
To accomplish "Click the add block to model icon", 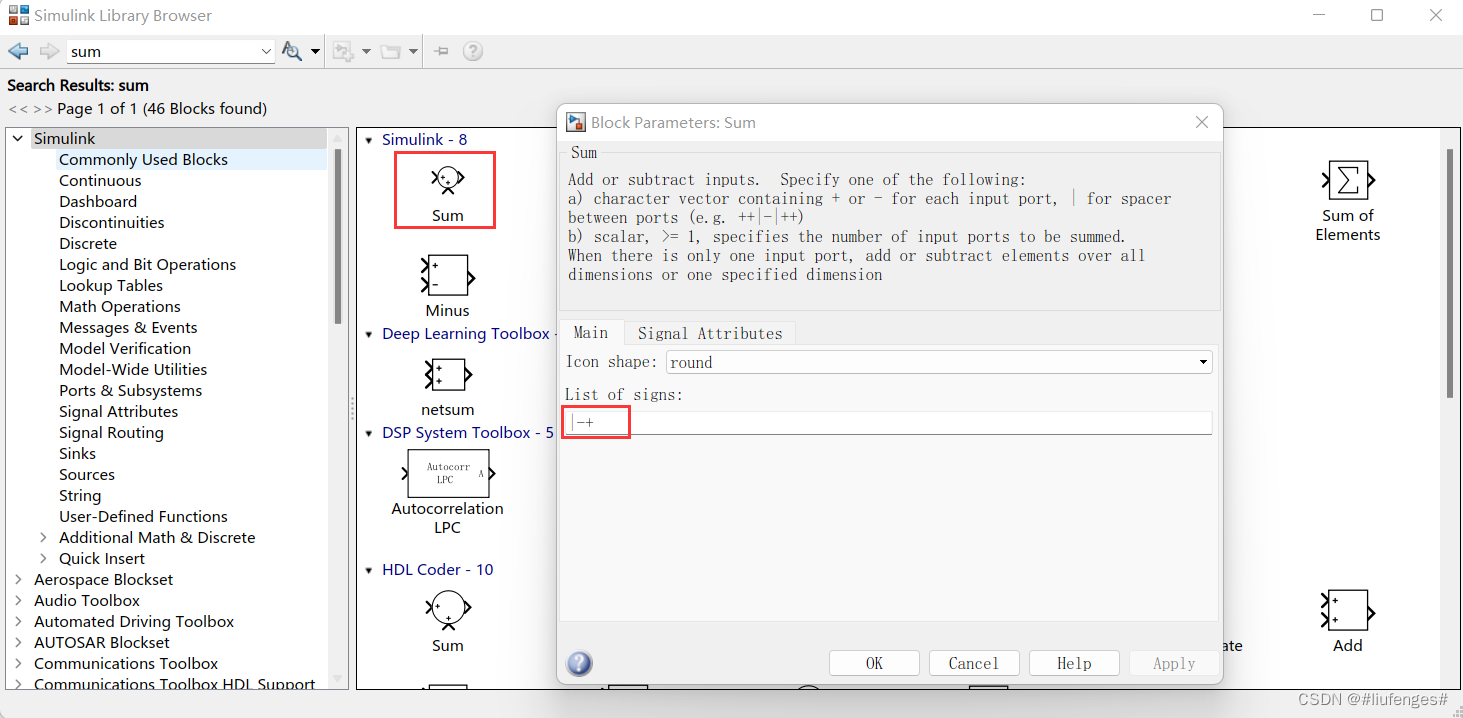I will click(344, 51).
